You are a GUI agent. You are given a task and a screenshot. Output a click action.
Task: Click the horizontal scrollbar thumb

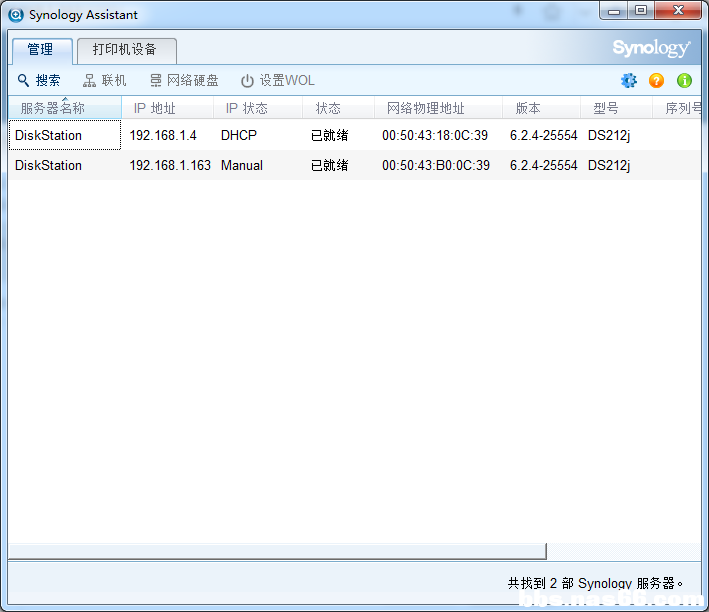click(278, 551)
